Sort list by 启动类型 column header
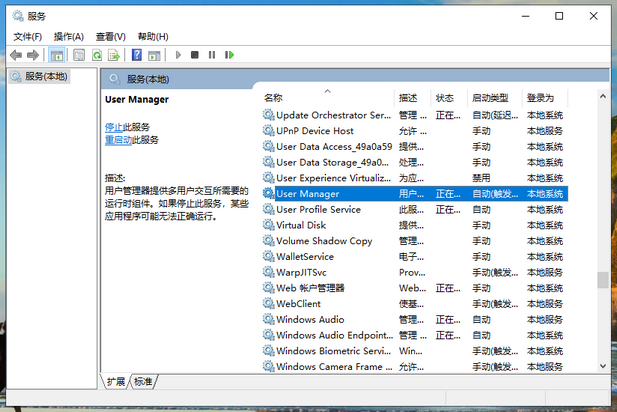 coord(490,98)
